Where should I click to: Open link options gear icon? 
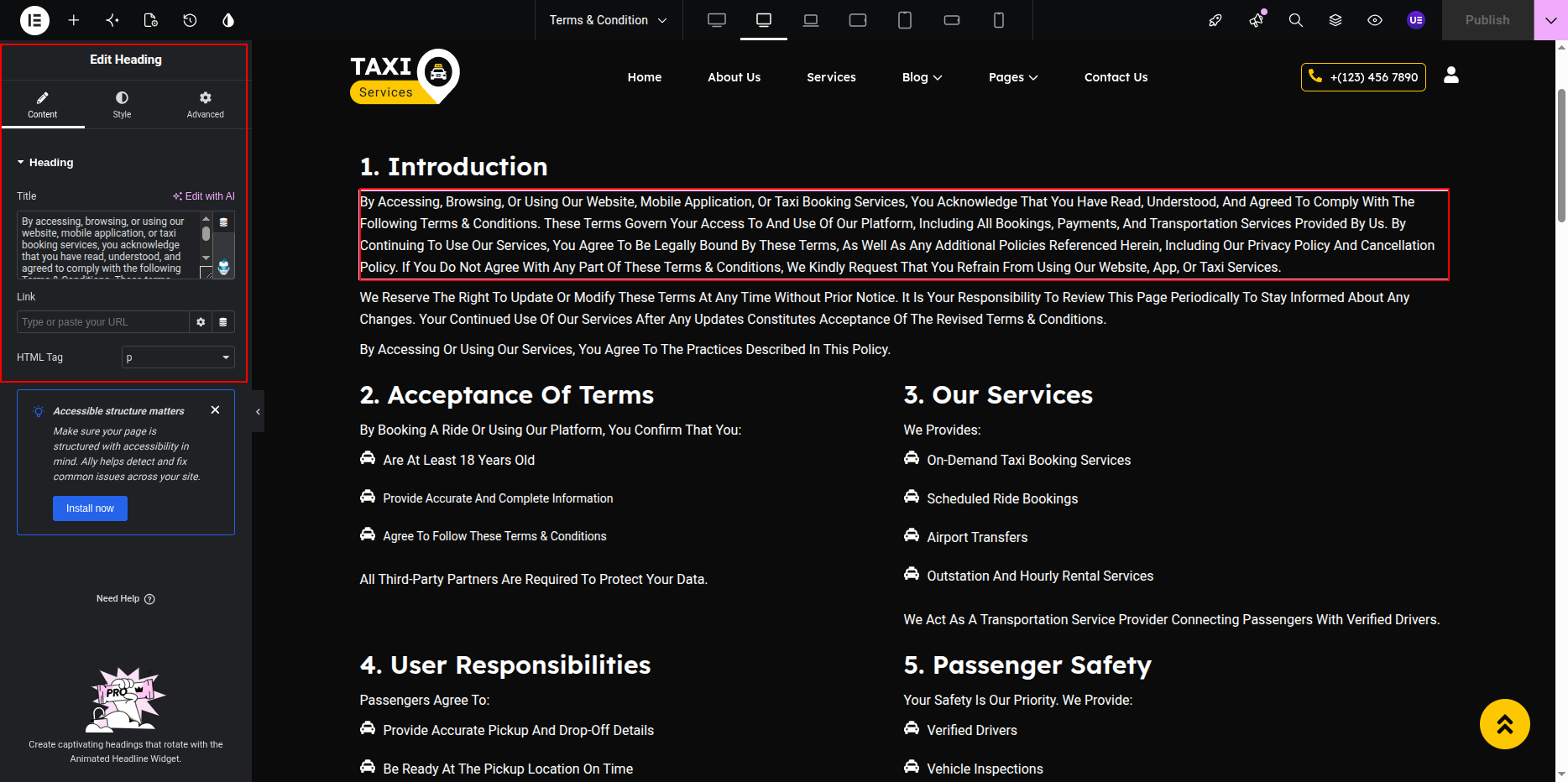[x=201, y=322]
